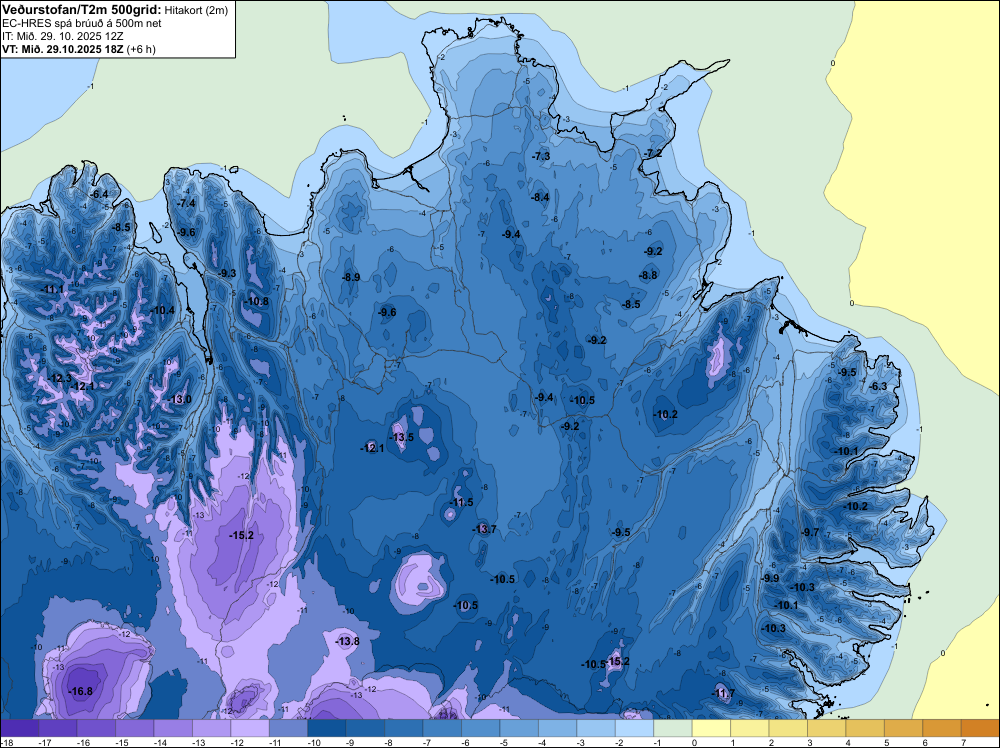
Task: Click the -11.1 temperature label
Action: pyautogui.click(x=53, y=290)
